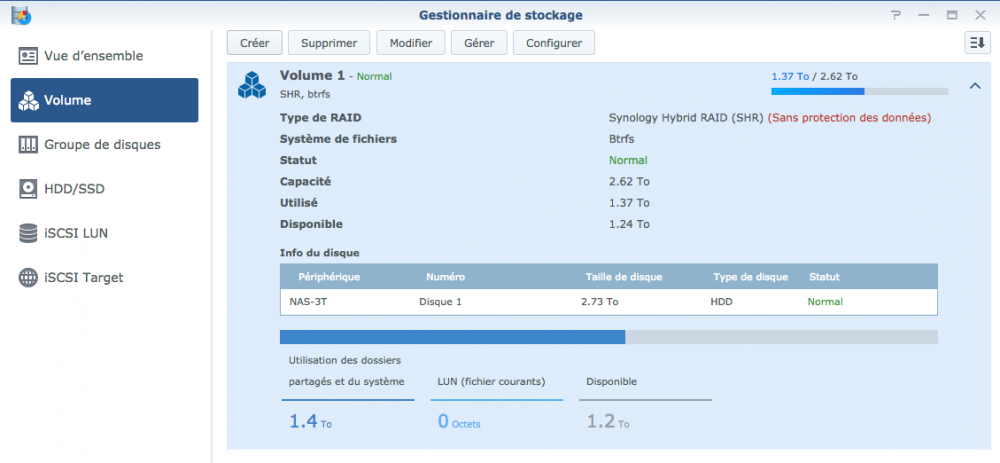Click the Type de disque column header
The width and height of the screenshot is (1000, 463).
point(751,277)
